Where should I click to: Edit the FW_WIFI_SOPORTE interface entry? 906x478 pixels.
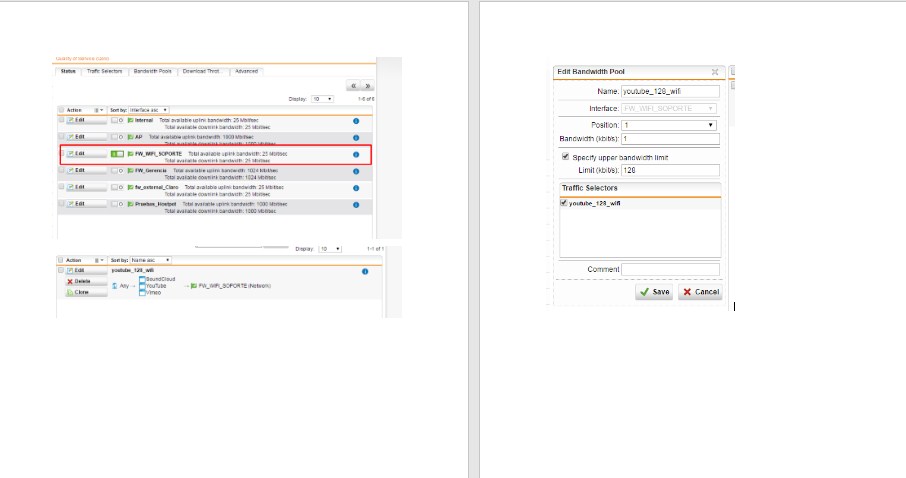86,154
